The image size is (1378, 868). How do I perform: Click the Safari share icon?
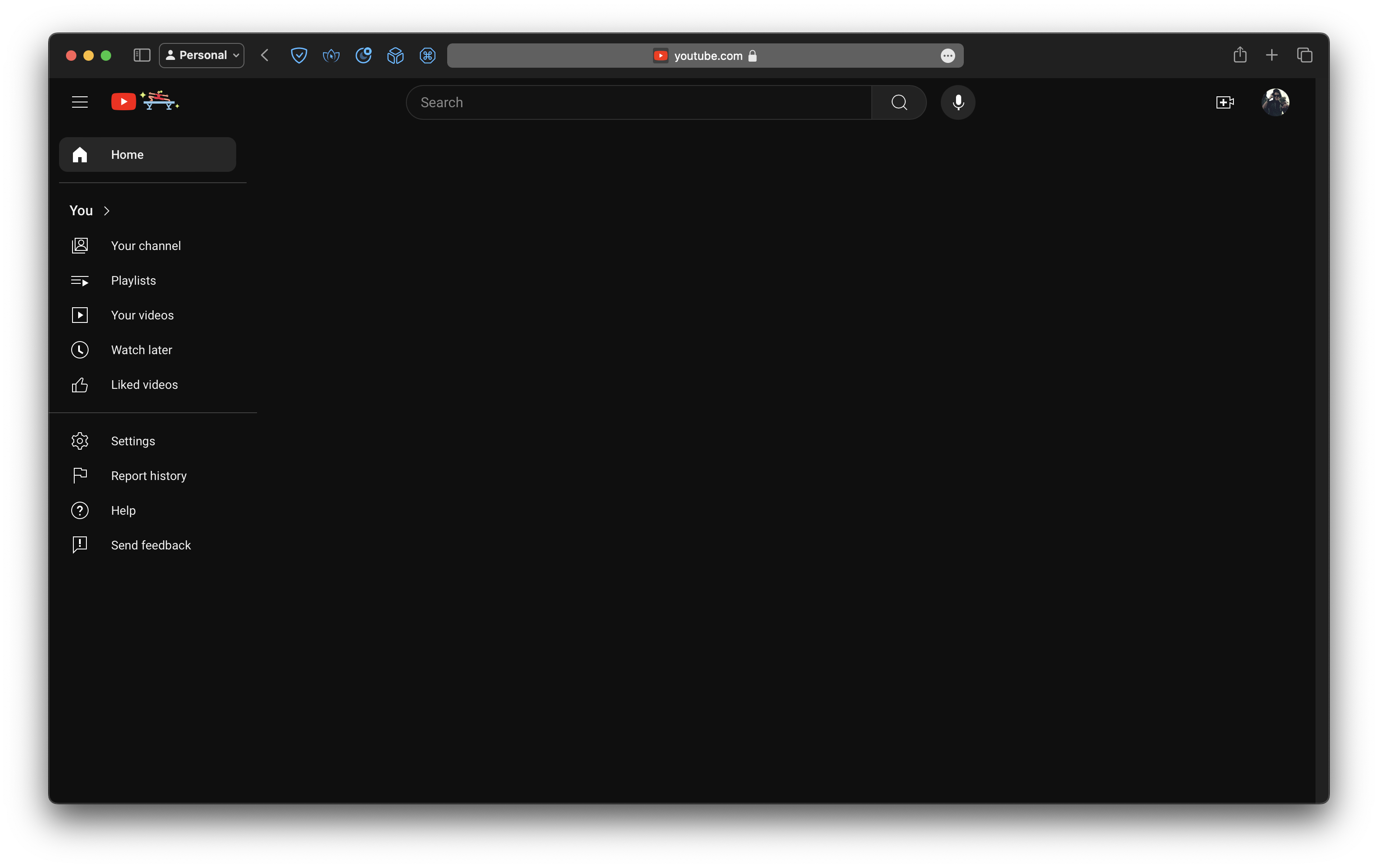(x=1240, y=55)
